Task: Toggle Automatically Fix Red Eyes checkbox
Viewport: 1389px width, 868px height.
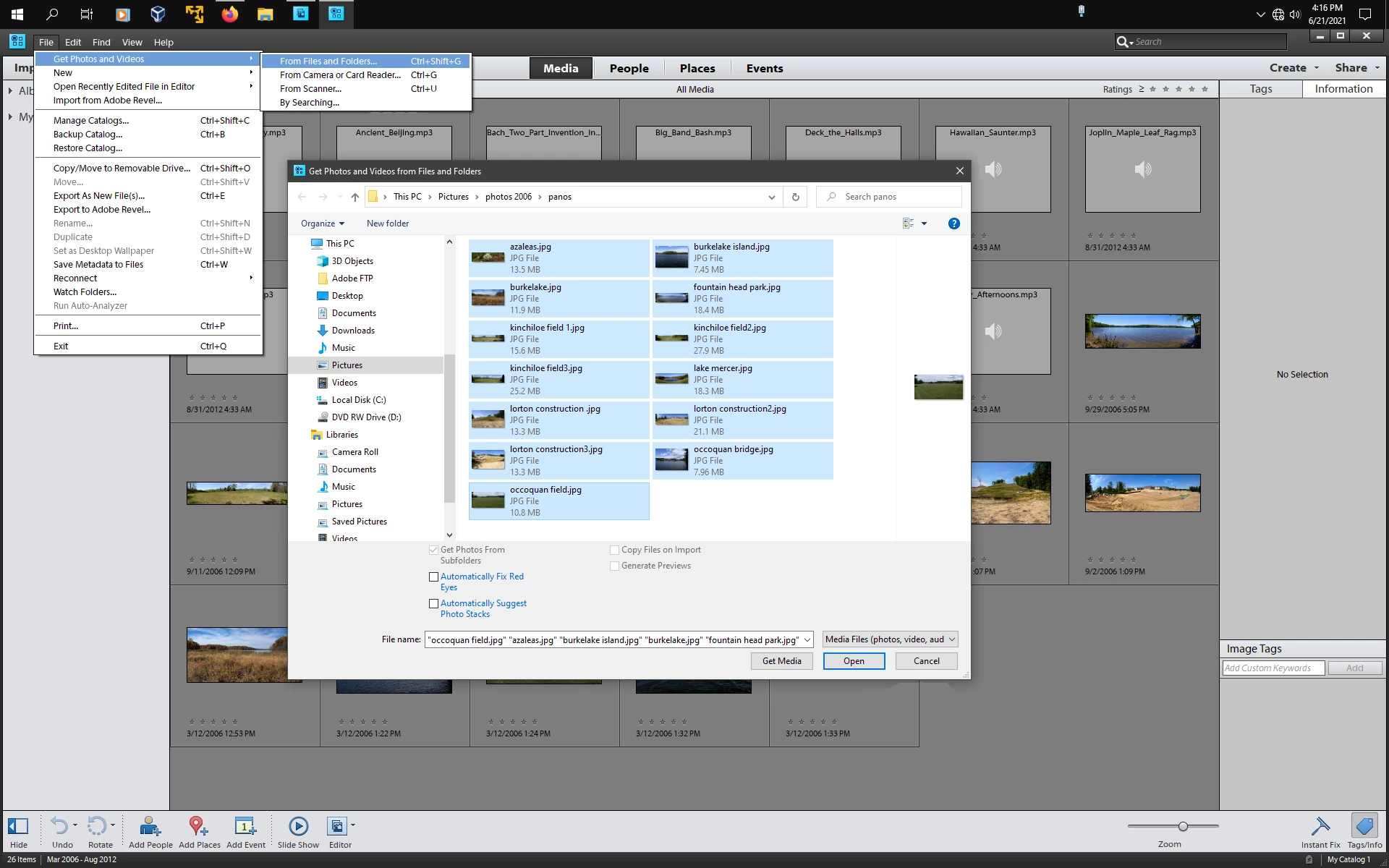Action: click(434, 577)
